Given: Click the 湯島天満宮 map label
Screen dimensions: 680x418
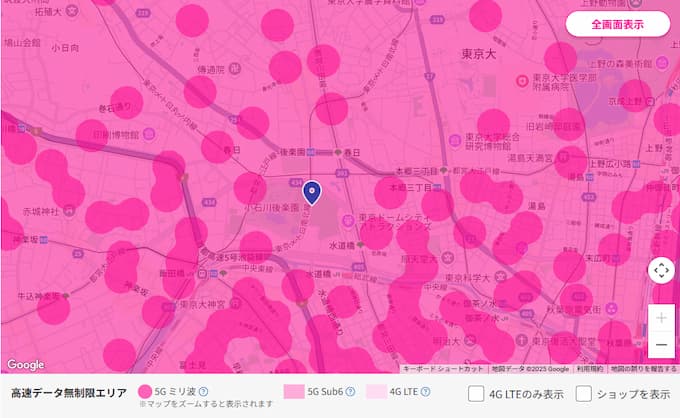Looking at the screenshot, I should 530,159.
